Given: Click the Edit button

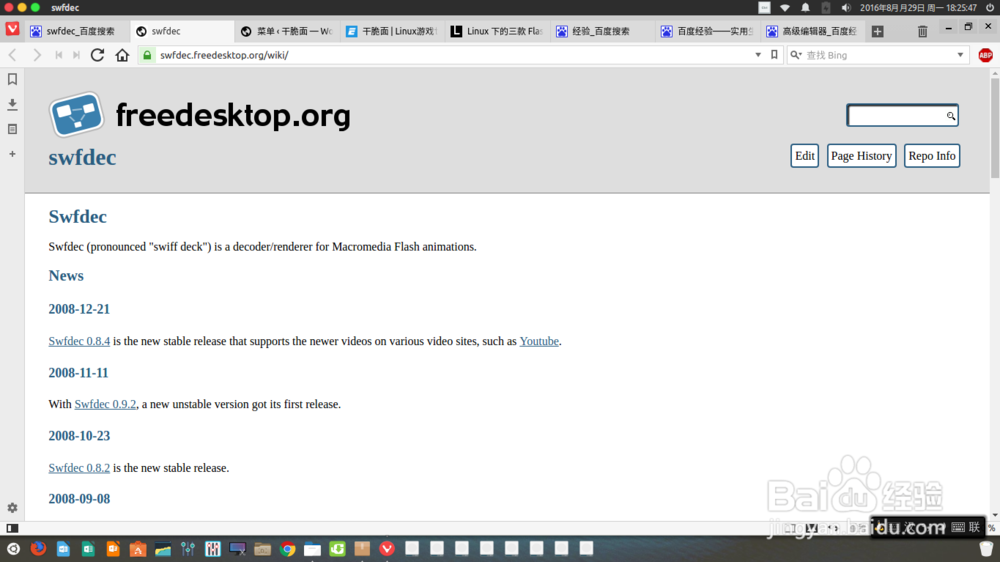Looking at the screenshot, I should 804,156.
